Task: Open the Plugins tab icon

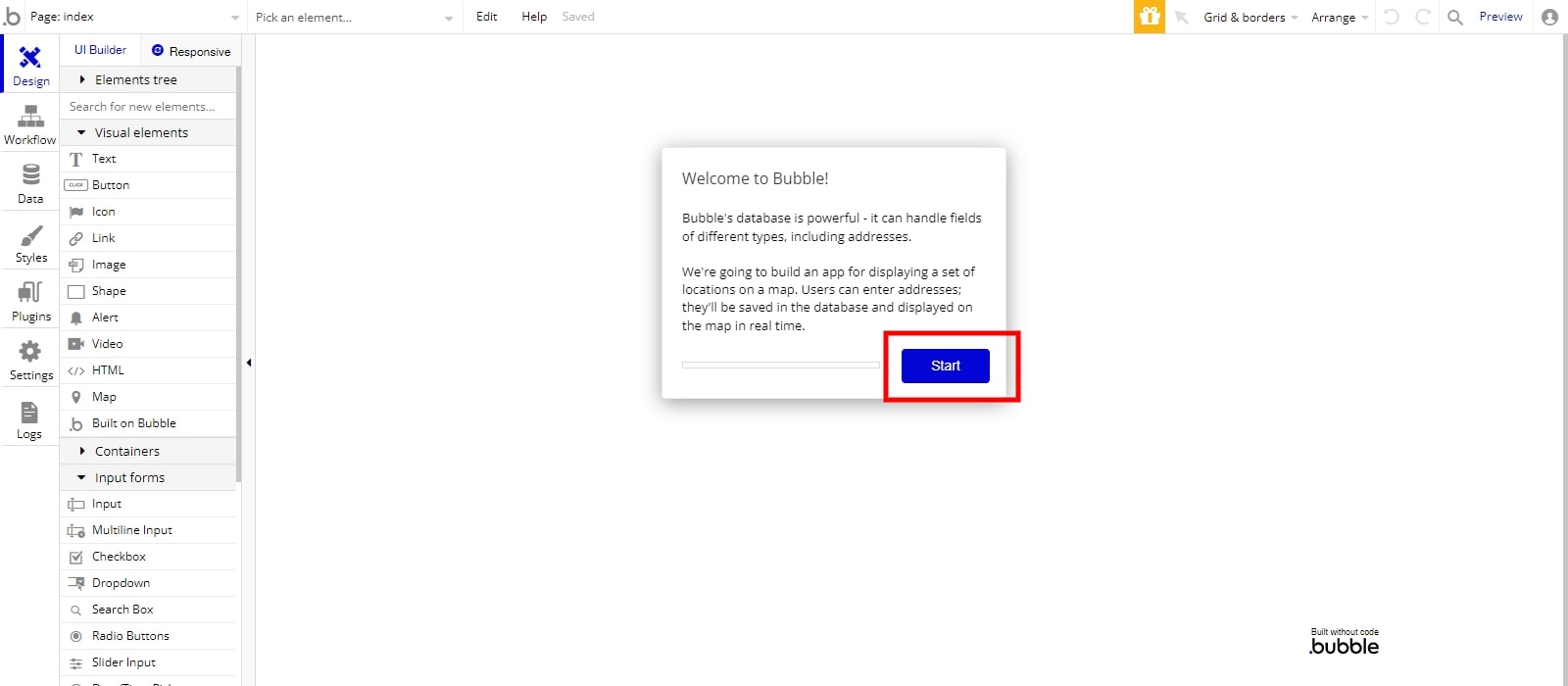Action: pos(30,293)
